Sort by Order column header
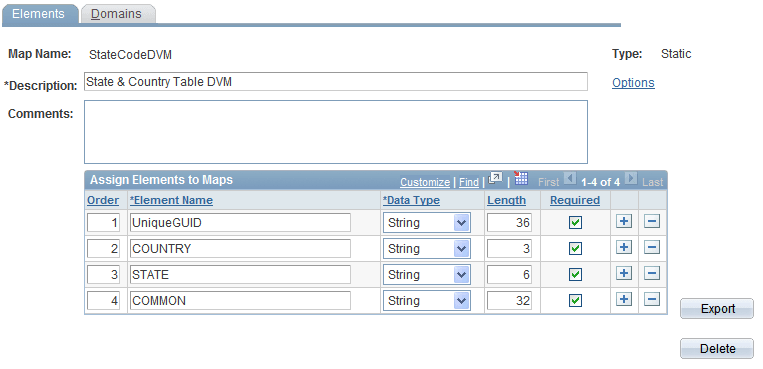The height and width of the screenshot is (369, 763). (x=103, y=200)
